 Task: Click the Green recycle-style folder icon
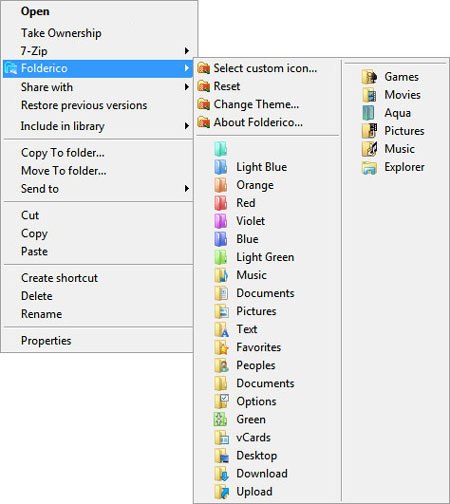[221, 419]
